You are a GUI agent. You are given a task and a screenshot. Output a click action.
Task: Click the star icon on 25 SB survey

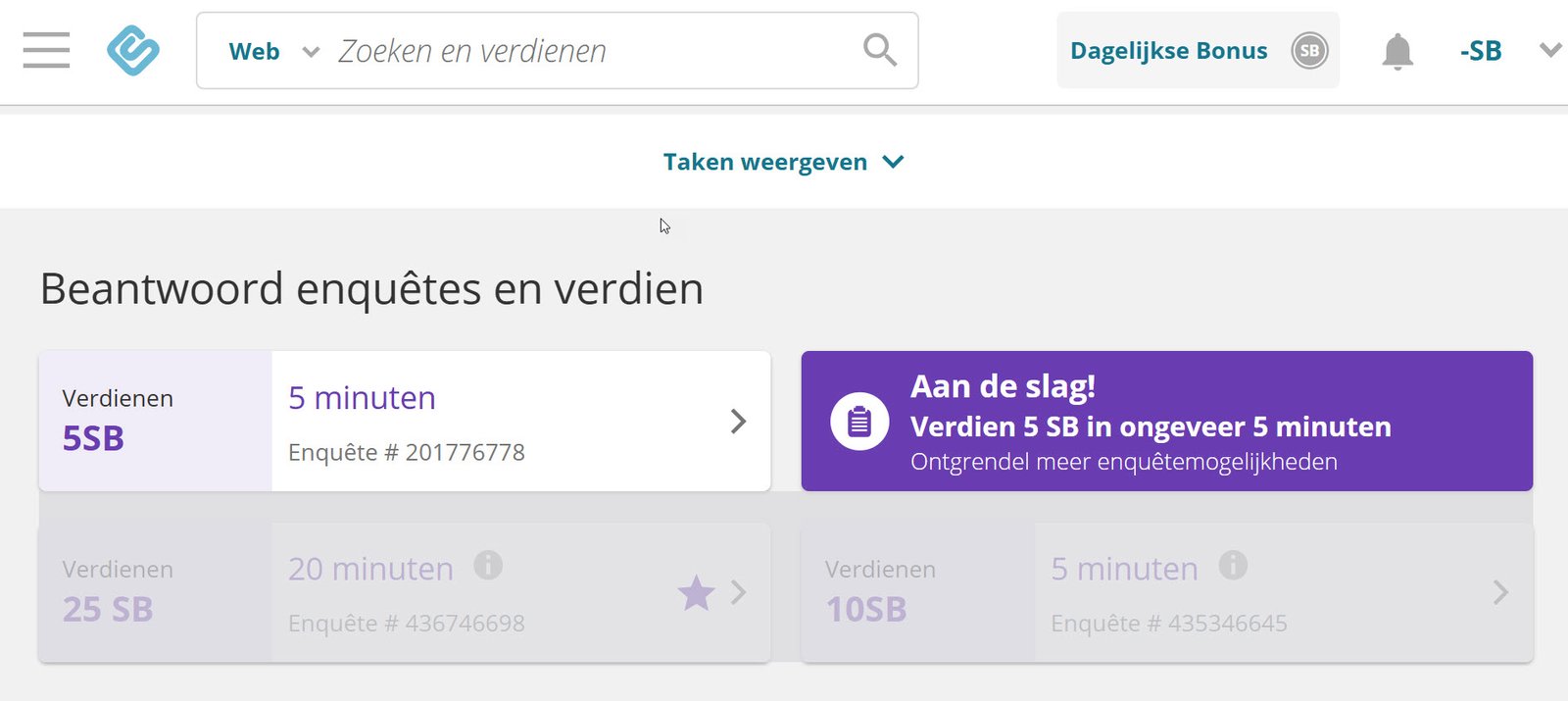(x=696, y=593)
